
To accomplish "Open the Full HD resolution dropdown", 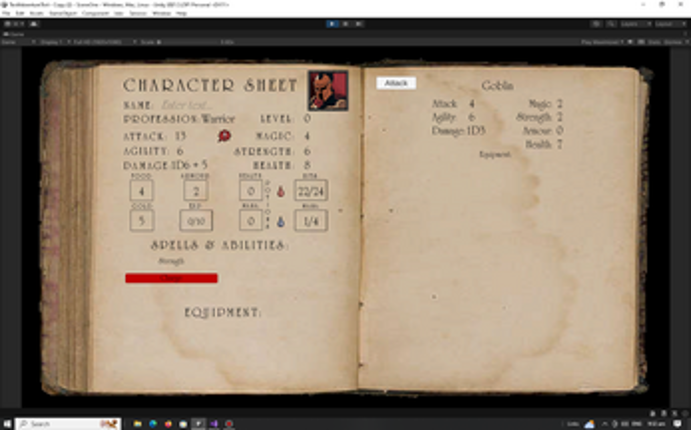I will pos(104,42).
